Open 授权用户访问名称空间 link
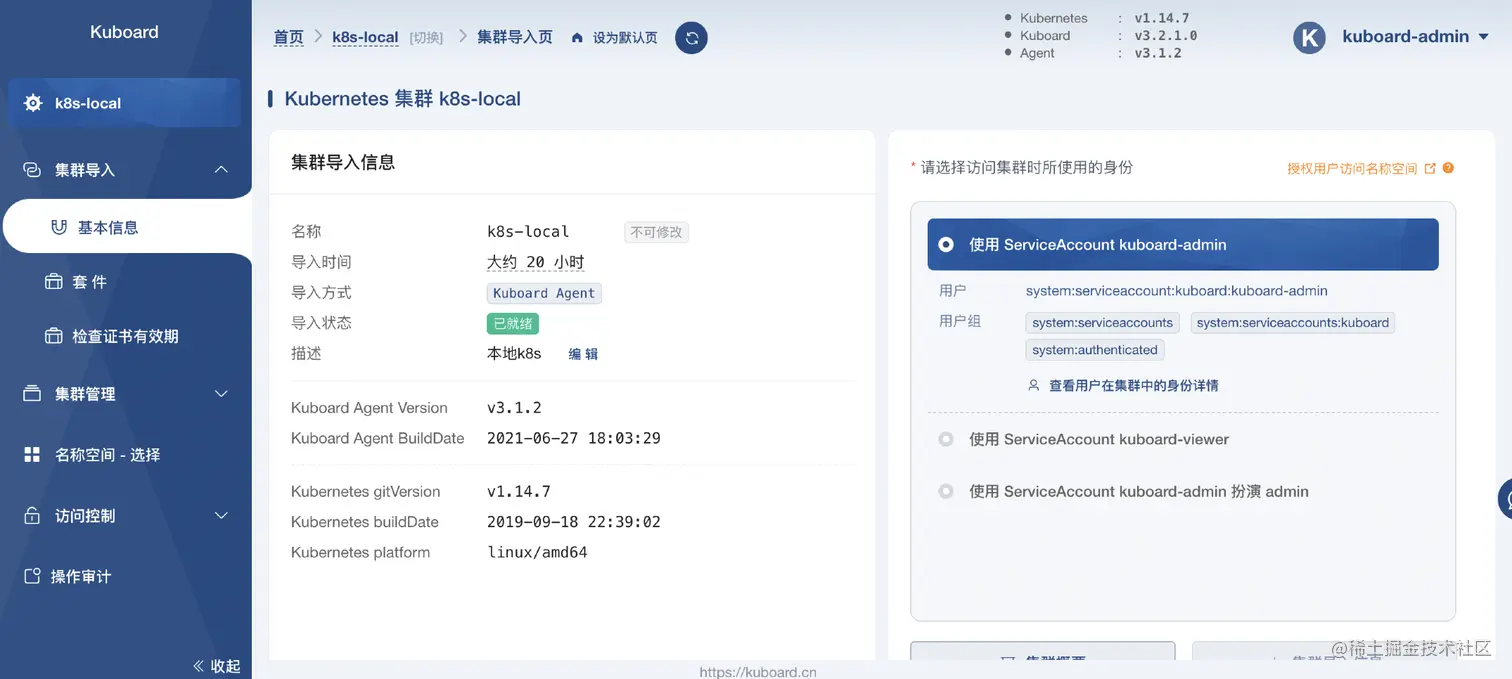 tap(1352, 168)
